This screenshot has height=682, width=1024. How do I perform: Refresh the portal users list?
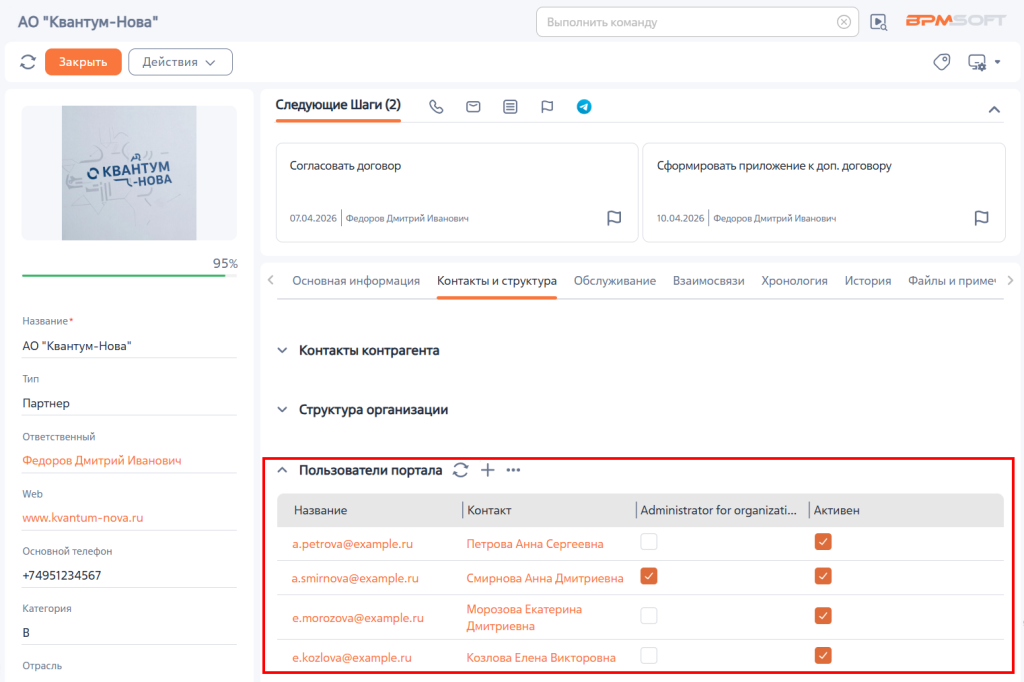coord(460,470)
